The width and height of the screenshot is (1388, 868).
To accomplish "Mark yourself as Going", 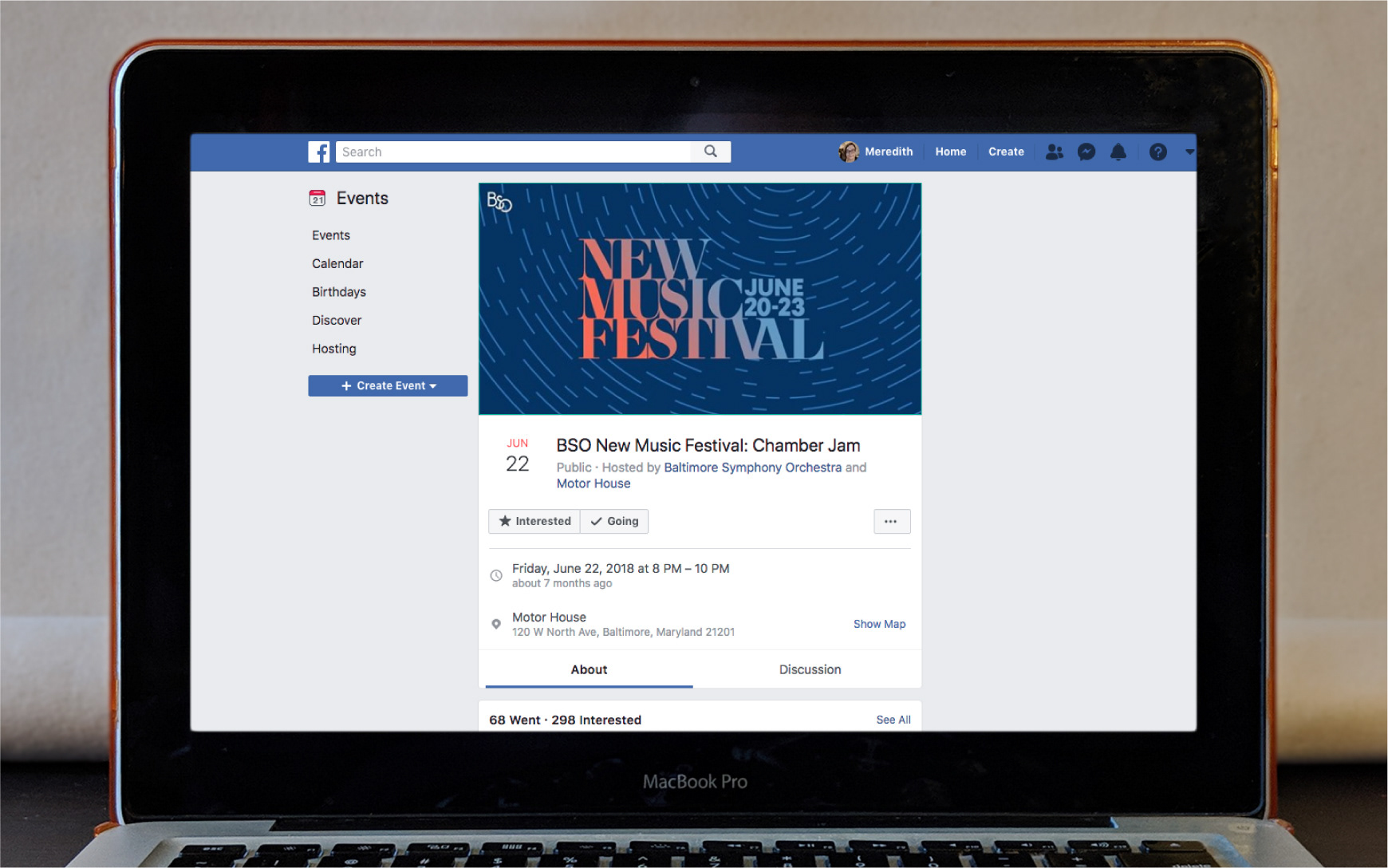I will click(x=614, y=521).
